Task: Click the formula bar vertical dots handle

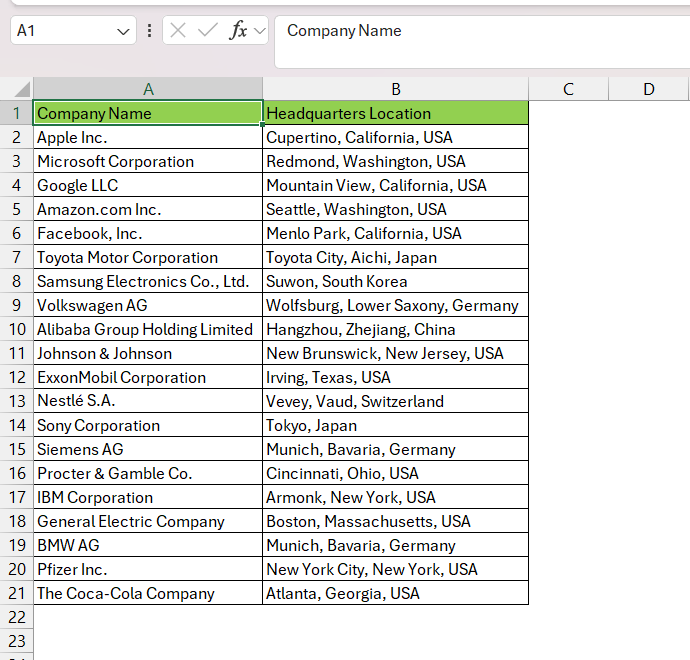Action: click(x=150, y=30)
